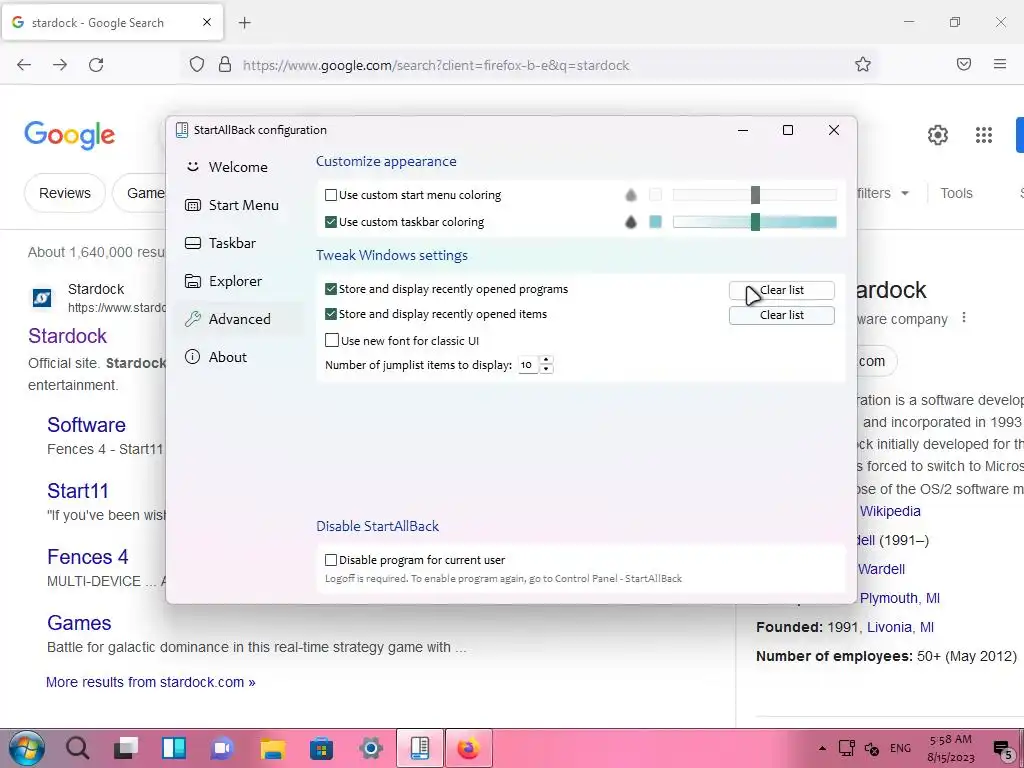Open the three-dot menu beside company subtitle
Image resolution: width=1024 pixels, height=768 pixels.
pyautogui.click(x=964, y=318)
